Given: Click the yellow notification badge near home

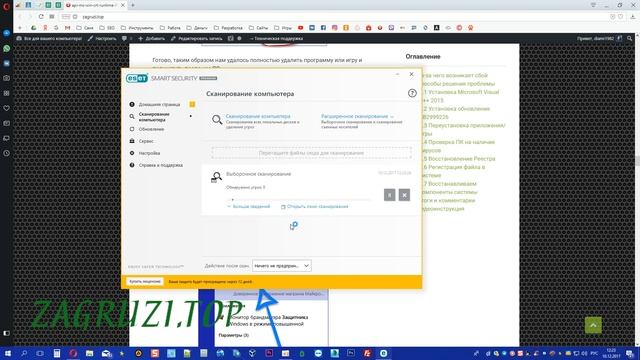Looking at the screenshot, I should 192,104.
